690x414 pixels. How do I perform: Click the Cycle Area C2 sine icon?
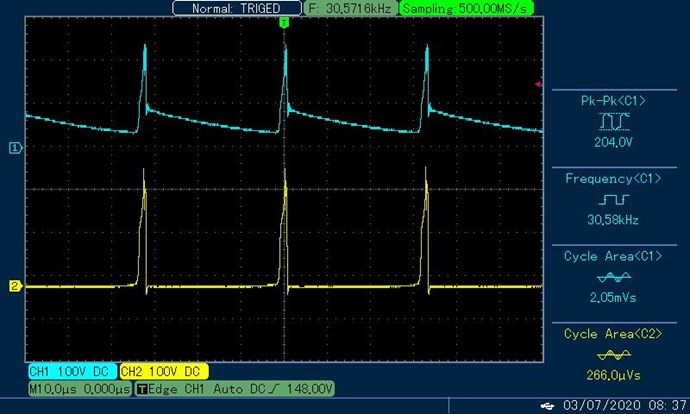pyautogui.click(x=613, y=355)
